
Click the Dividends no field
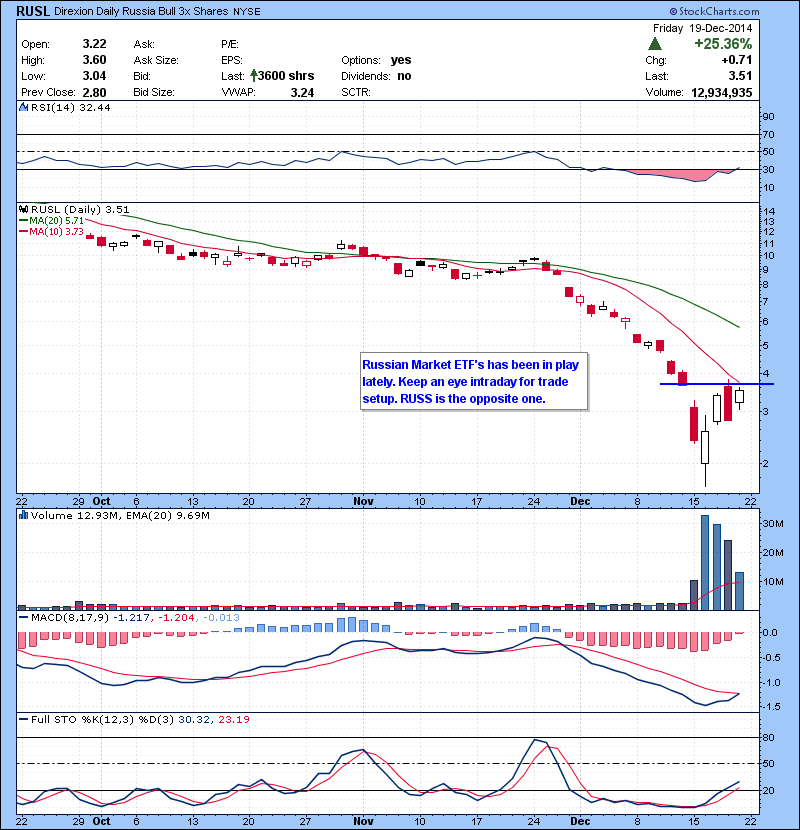[x=376, y=76]
